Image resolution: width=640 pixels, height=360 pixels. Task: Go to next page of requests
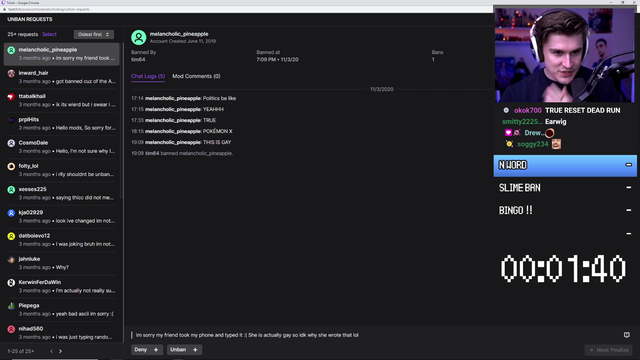coord(60,351)
